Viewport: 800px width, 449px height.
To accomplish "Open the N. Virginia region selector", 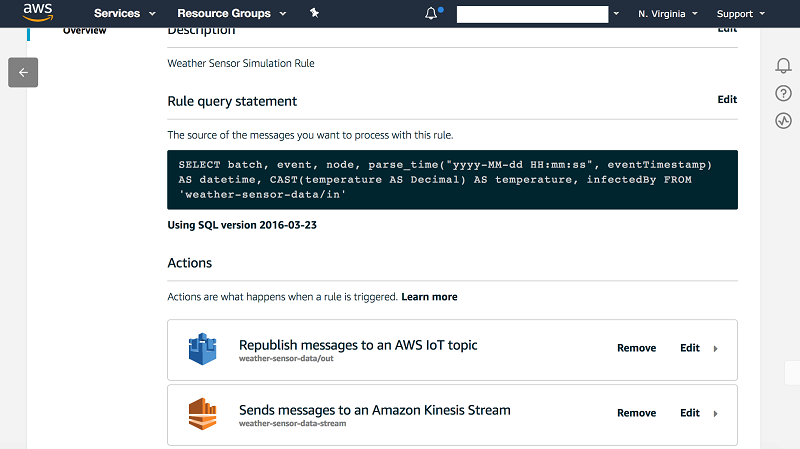I will pos(669,14).
